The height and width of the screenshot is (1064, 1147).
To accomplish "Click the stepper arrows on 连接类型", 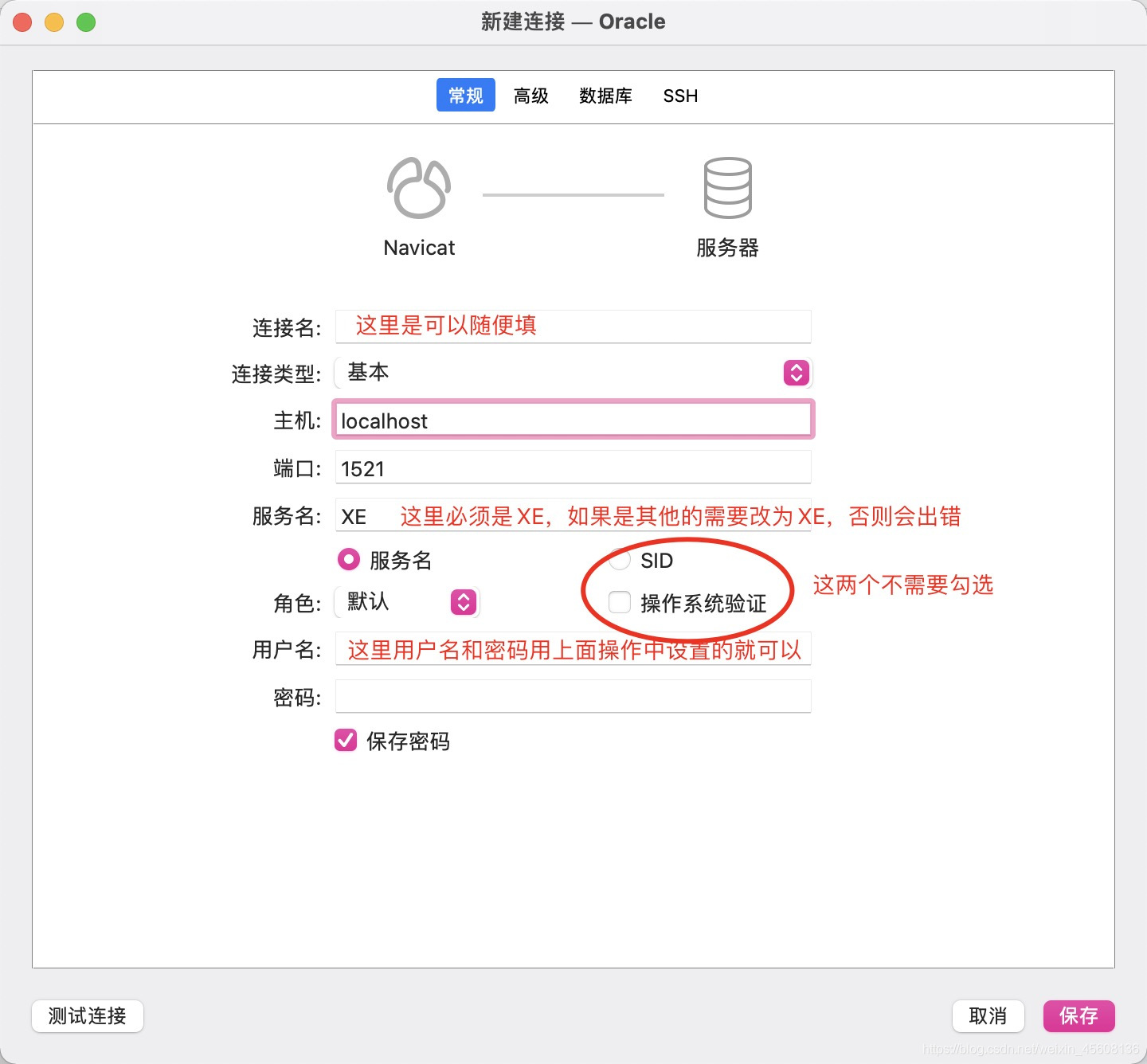I will pos(796,373).
